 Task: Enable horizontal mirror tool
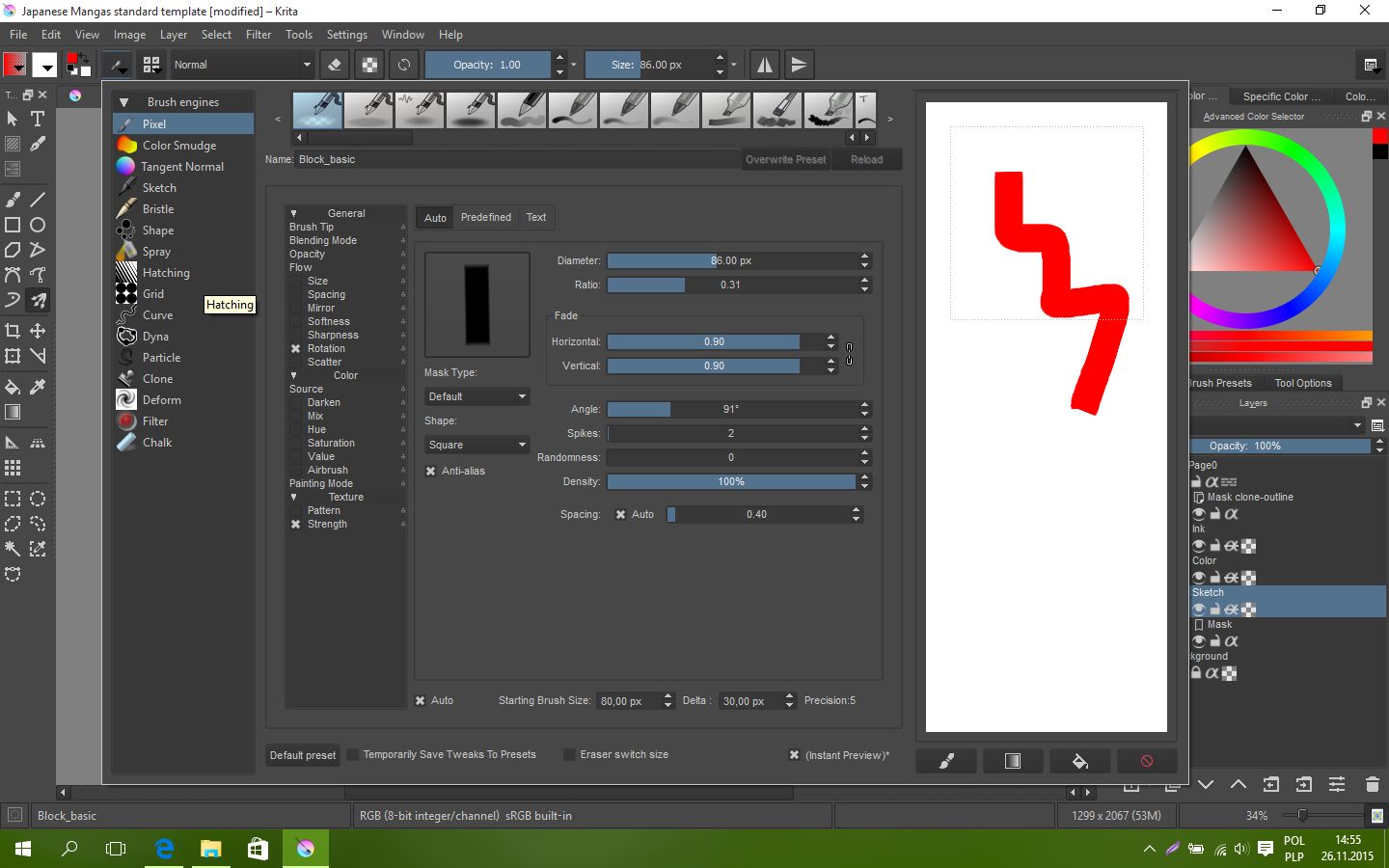[764, 65]
